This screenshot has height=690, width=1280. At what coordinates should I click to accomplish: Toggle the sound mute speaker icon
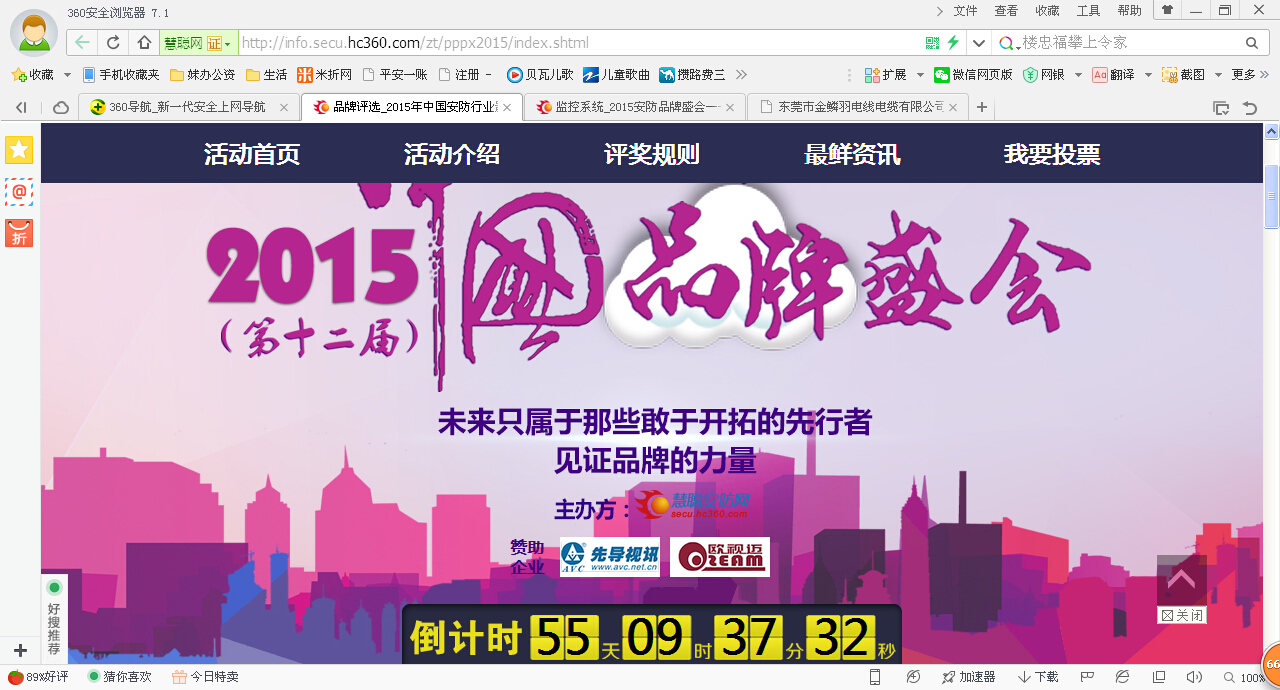click(1193, 677)
